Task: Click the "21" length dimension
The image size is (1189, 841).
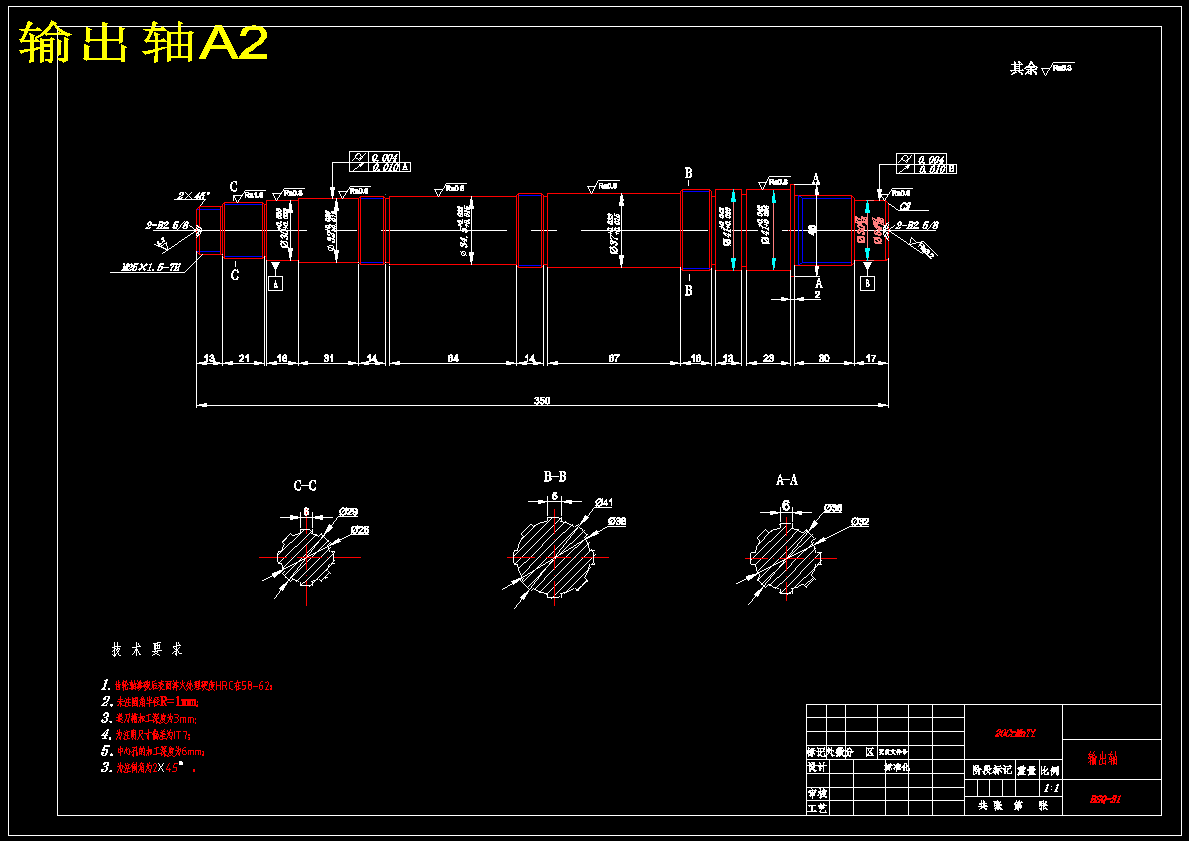Action: coord(244,357)
